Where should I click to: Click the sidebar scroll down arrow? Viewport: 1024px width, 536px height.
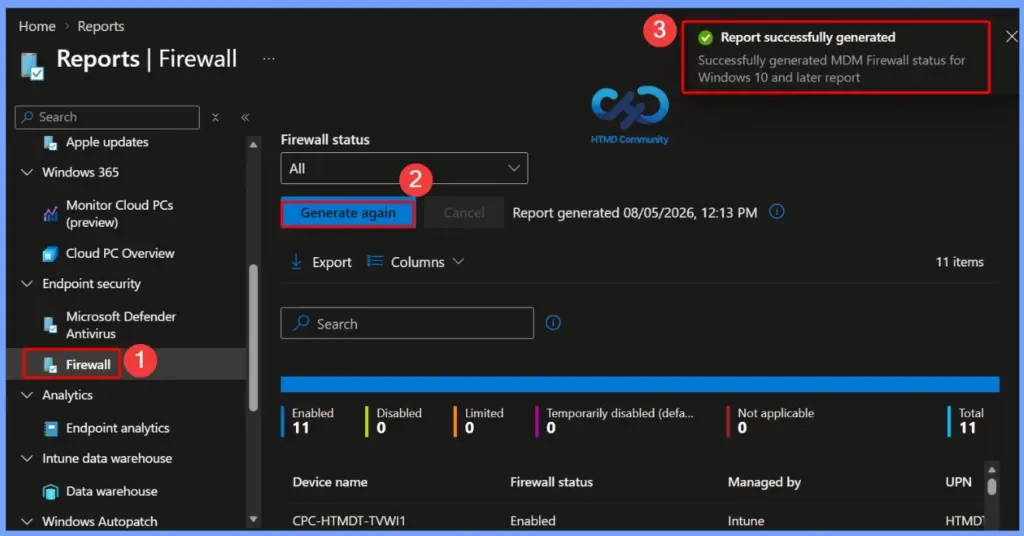pyautogui.click(x=253, y=520)
